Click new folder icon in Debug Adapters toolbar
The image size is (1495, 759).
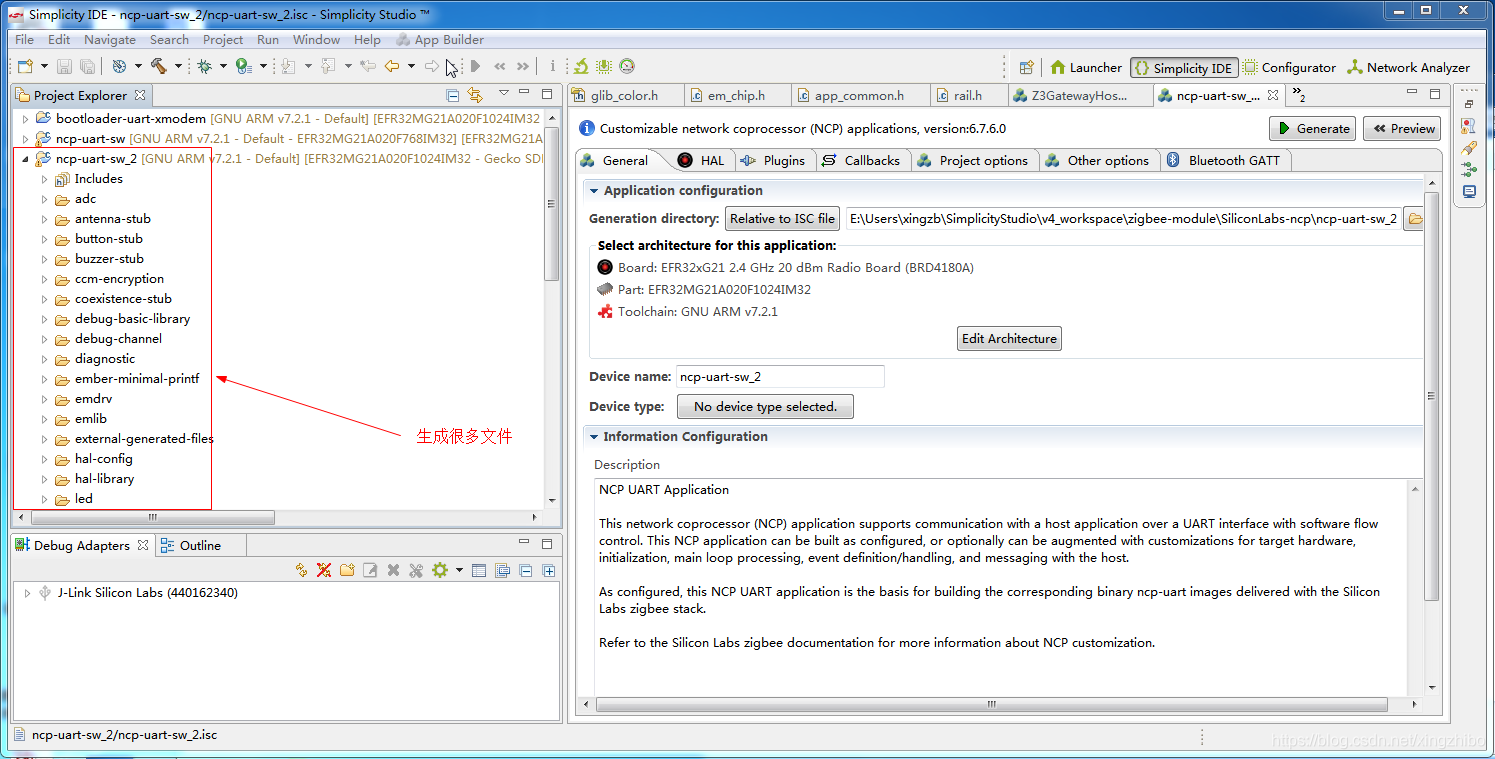coord(347,570)
